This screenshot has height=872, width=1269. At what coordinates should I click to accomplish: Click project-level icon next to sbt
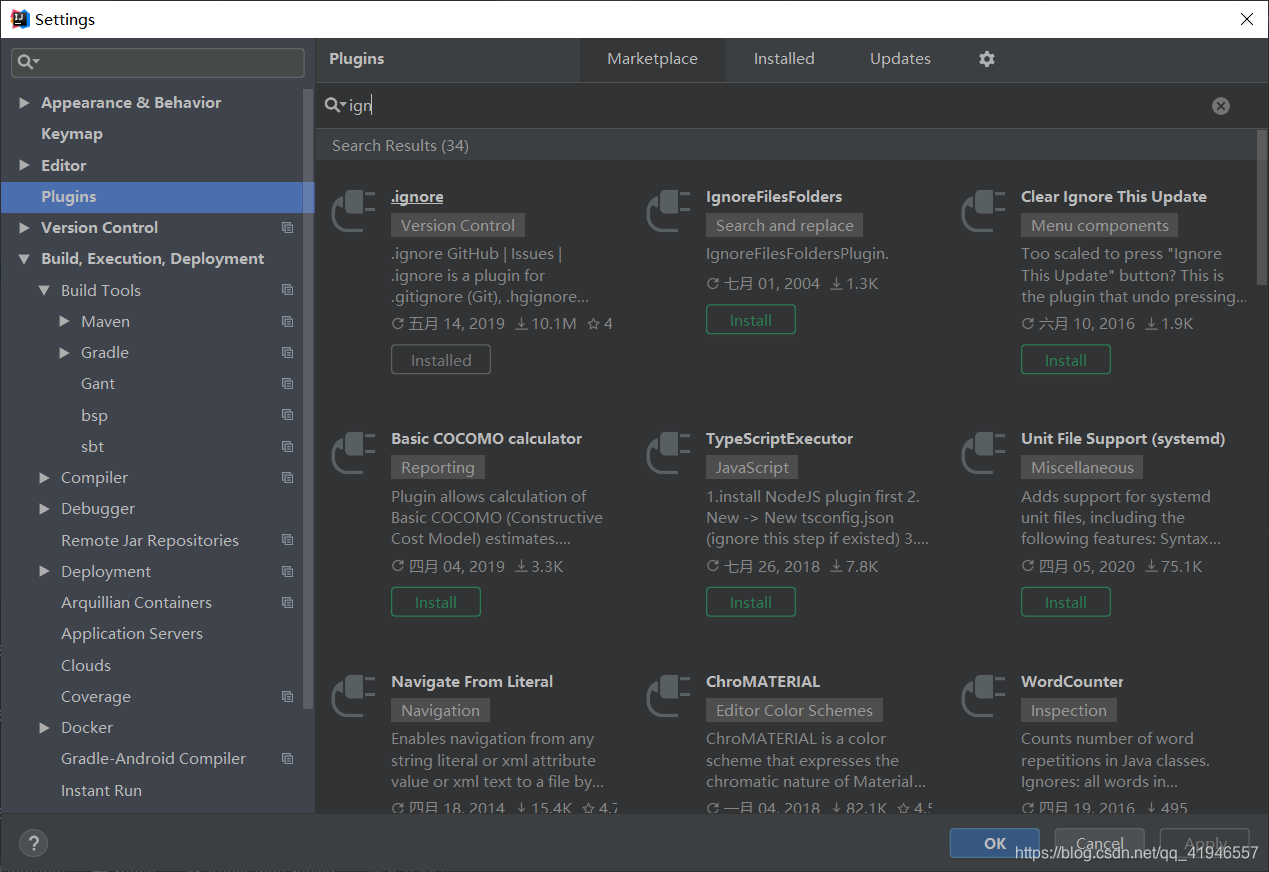point(288,447)
